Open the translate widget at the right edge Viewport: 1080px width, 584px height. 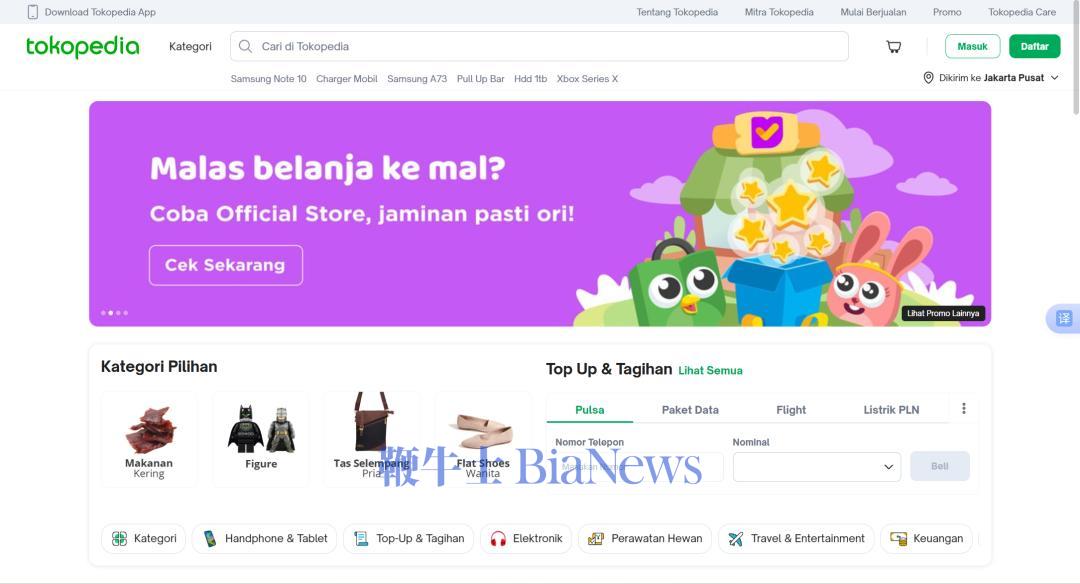pyautogui.click(x=1064, y=318)
